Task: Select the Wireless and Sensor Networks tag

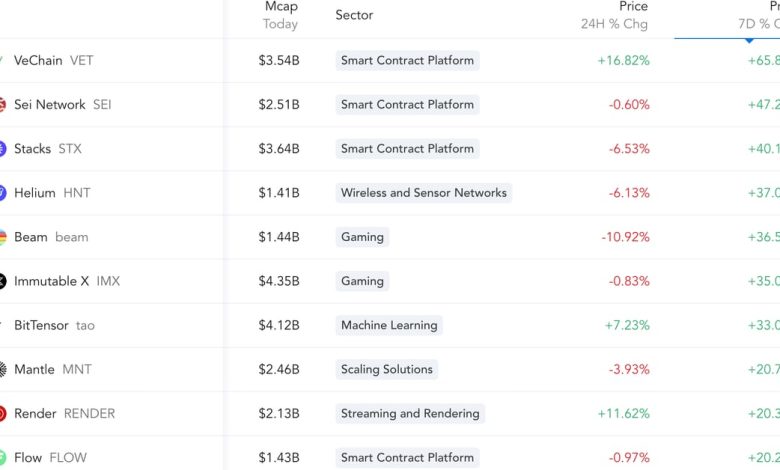Action: tap(423, 193)
